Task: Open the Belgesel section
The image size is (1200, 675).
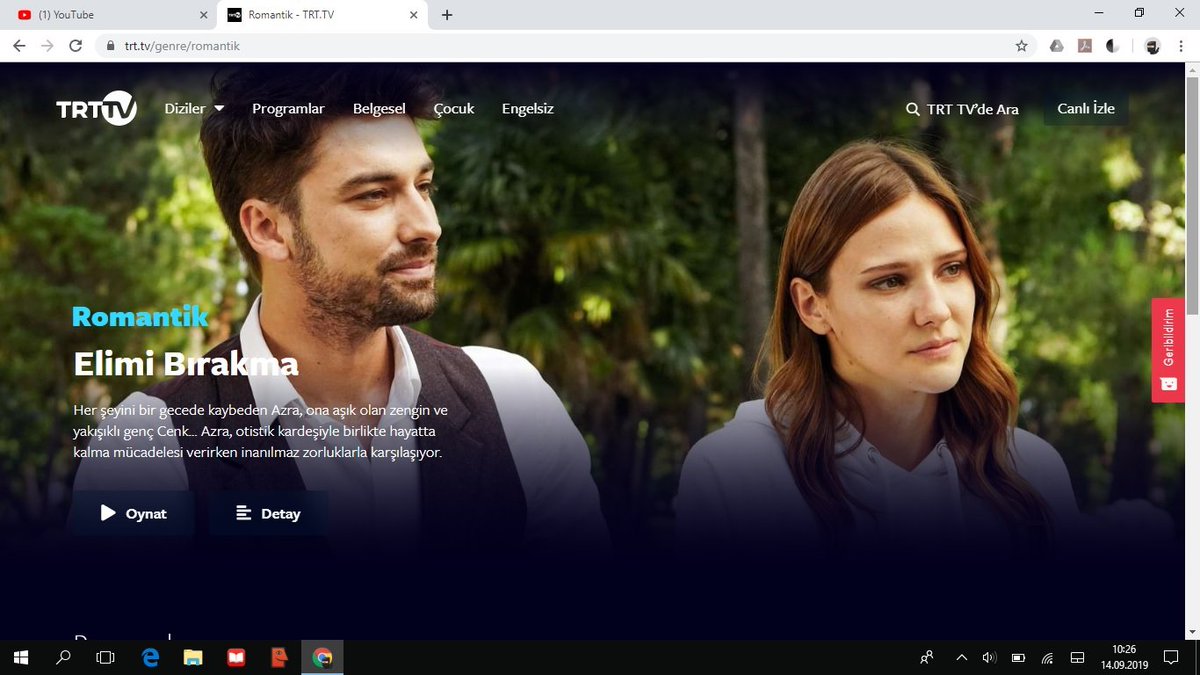Action: point(379,108)
